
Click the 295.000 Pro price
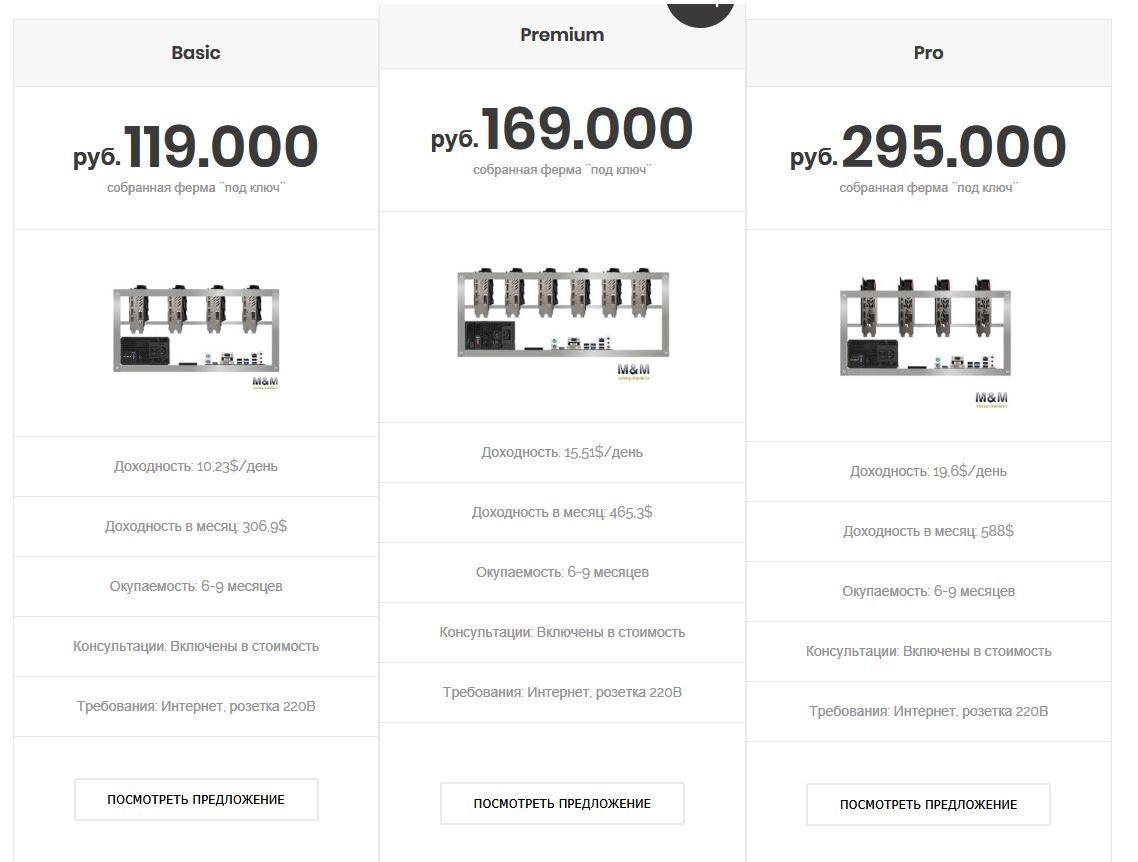click(953, 147)
